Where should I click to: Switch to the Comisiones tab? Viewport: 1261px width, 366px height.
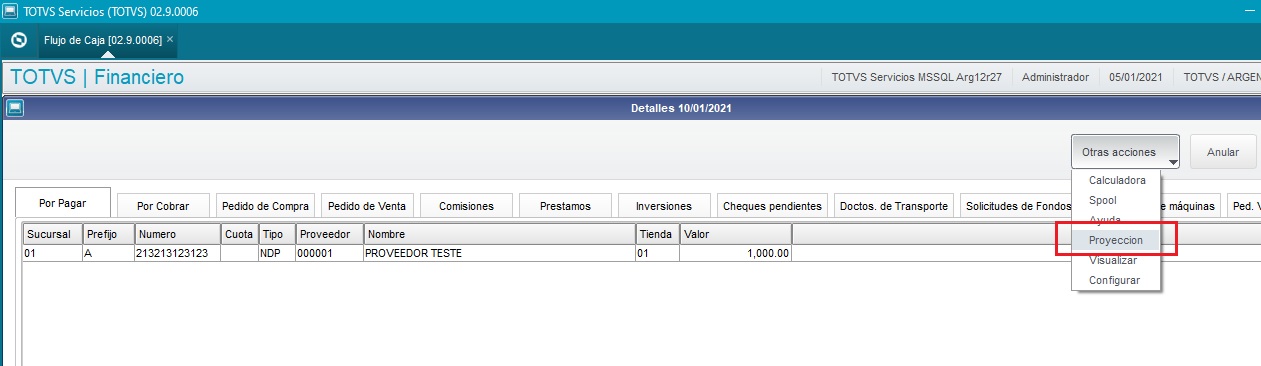click(x=466, y=206)
